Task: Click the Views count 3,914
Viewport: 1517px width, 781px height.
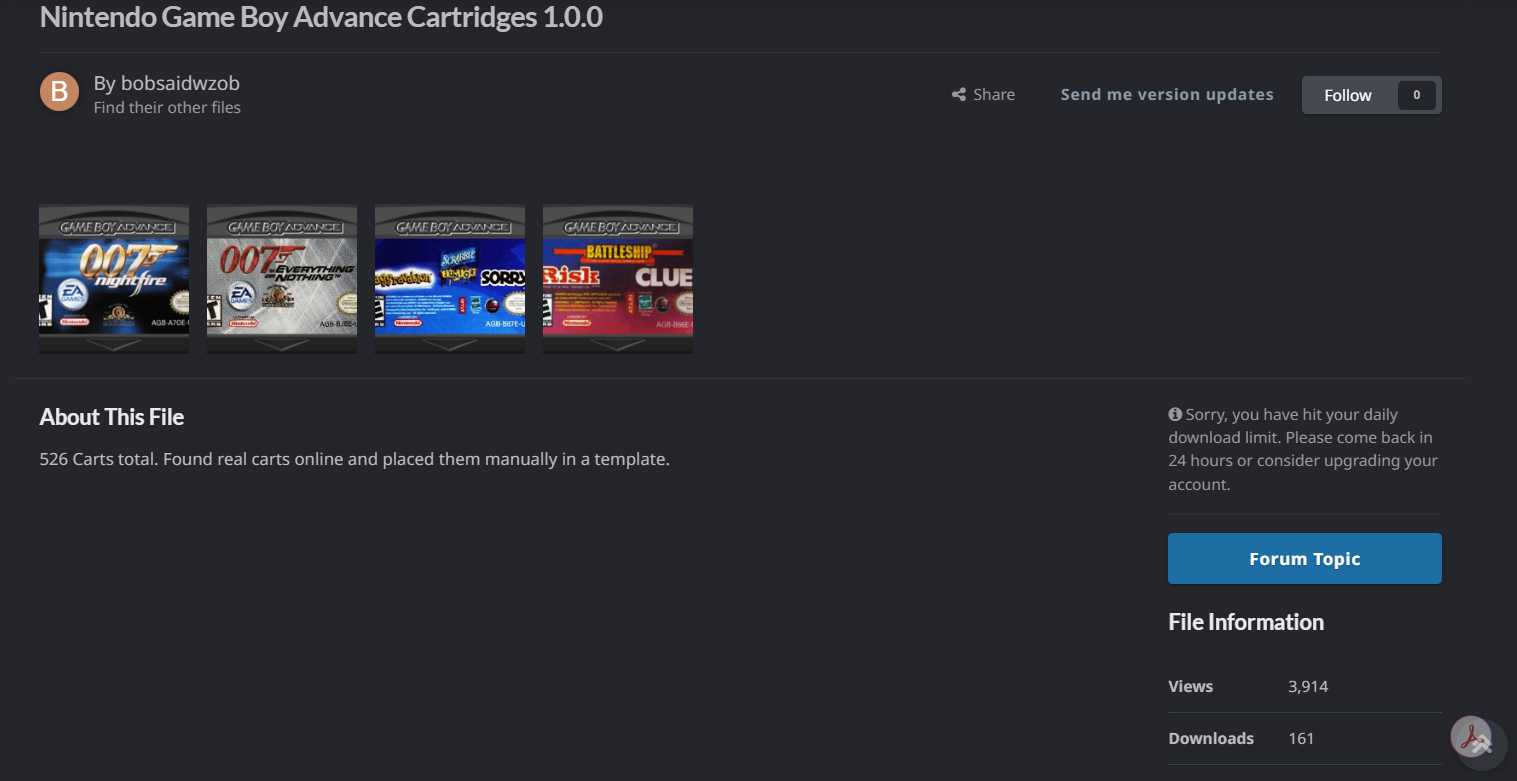Action: pyautogui.click(x=1308, y=687)
